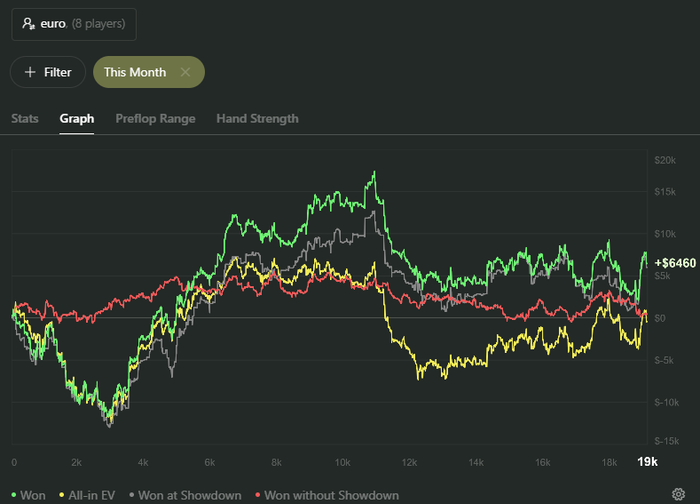Image resolution: width=700 pixels, height=504 pixels.
Task: Click the This Month filter label
Action: 134,72
